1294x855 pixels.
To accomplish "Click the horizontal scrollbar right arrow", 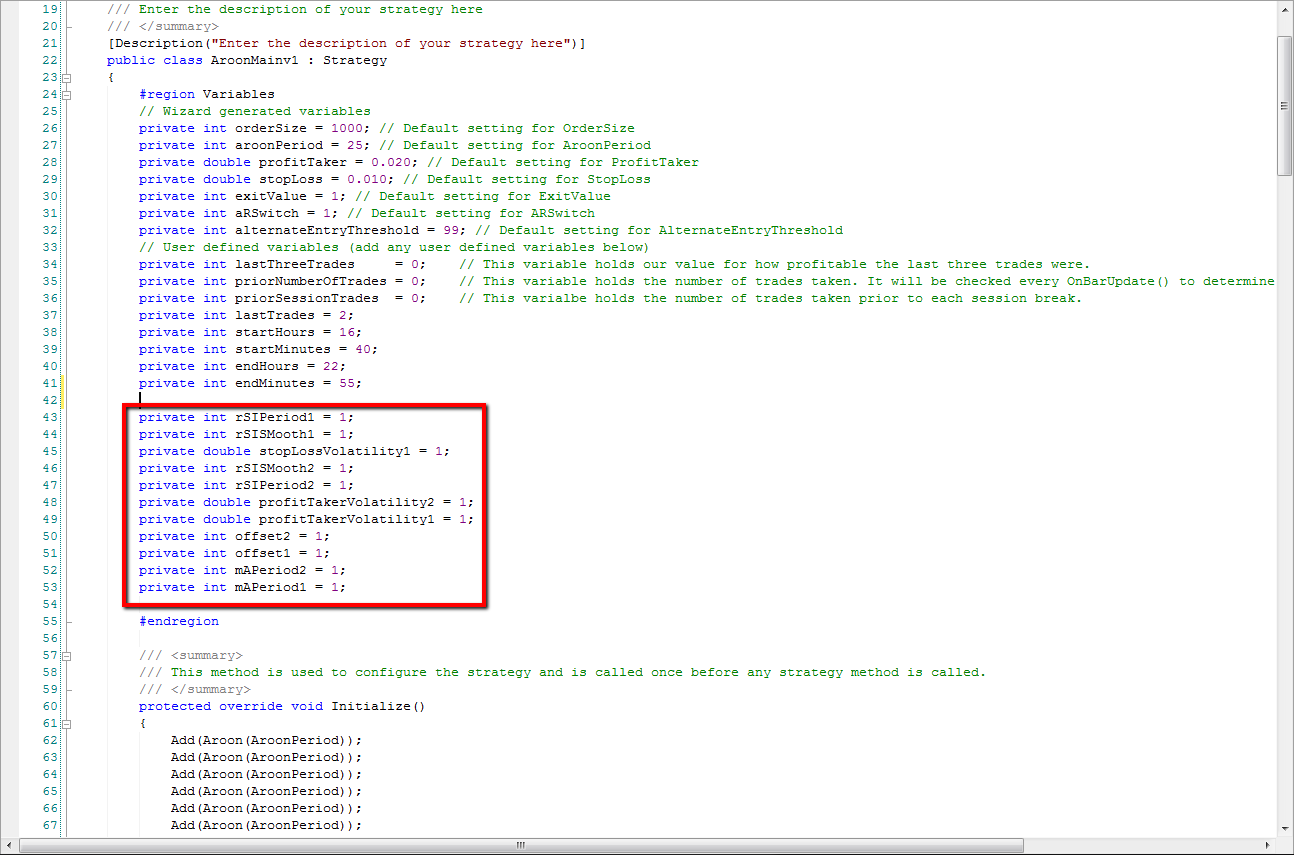I will 1269,845.
